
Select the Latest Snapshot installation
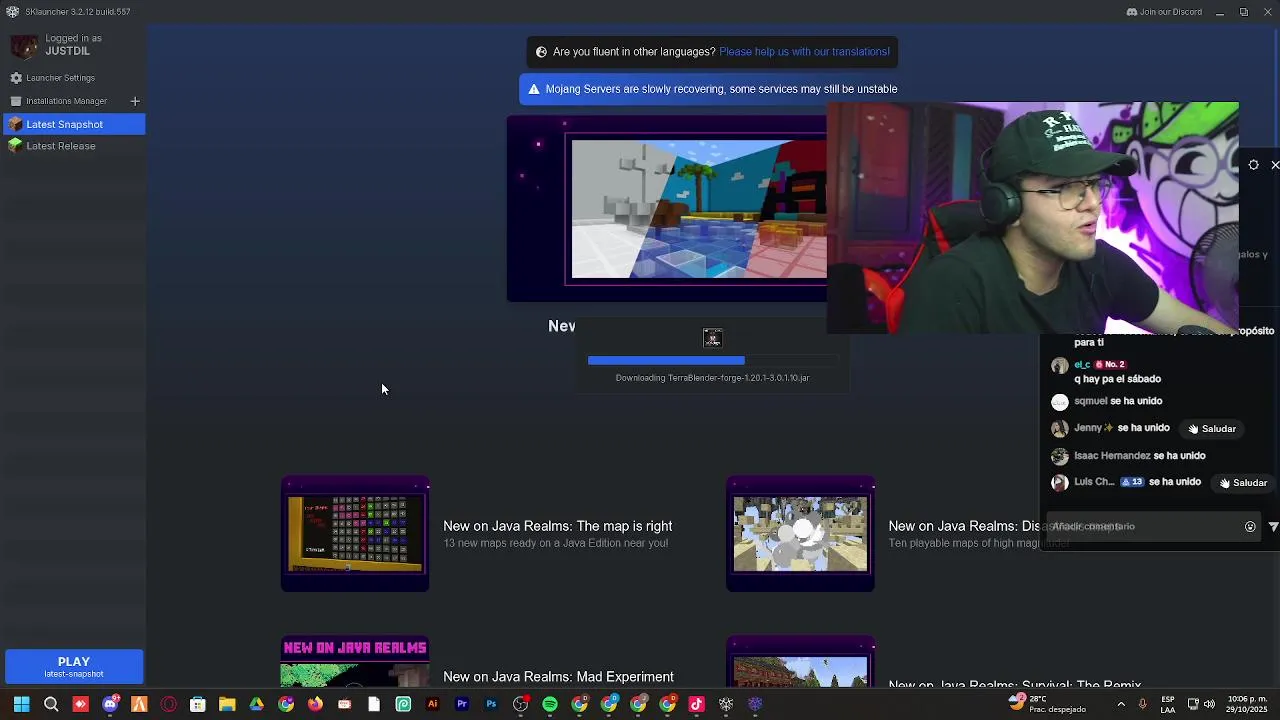[73, 124]
